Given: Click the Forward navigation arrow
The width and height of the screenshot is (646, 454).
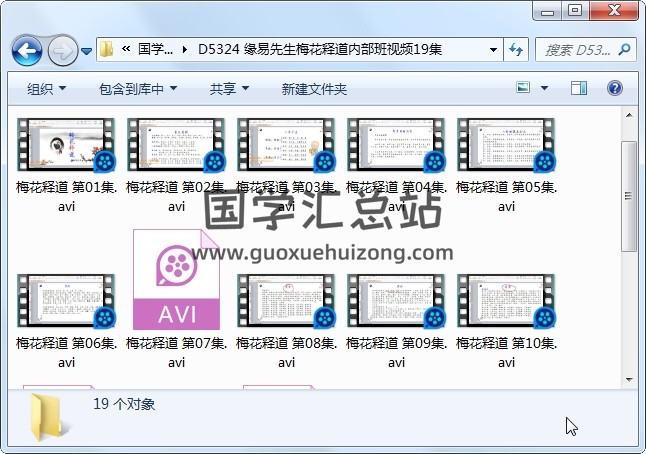Looking at the screenshot, I should click(63, 51).
